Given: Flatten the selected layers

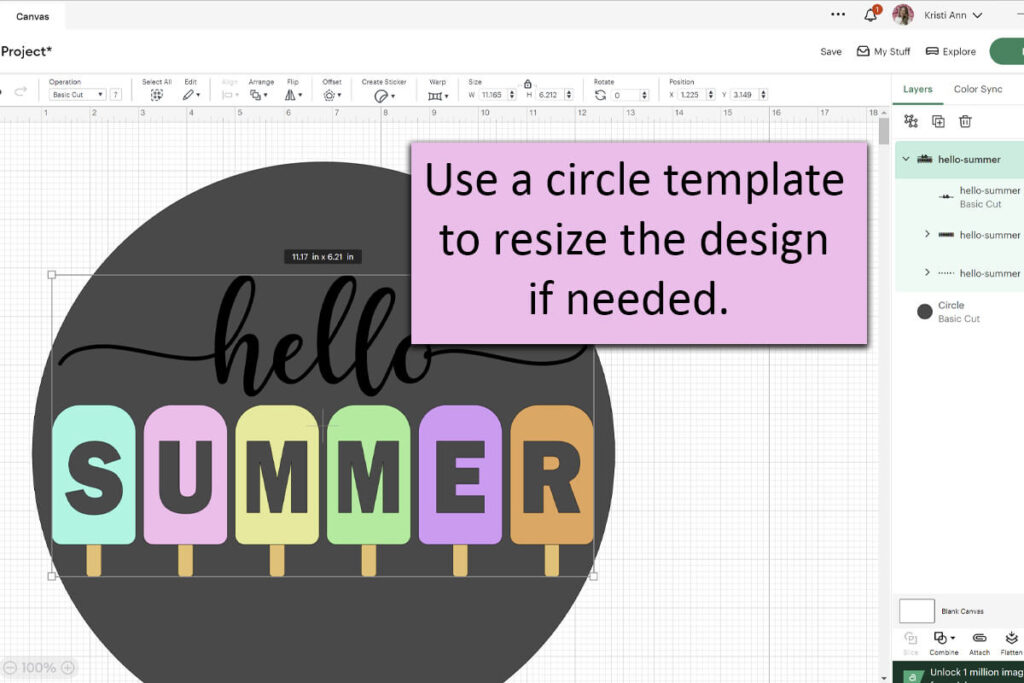Looking at the screenshot, I should tap(1011, 639).
